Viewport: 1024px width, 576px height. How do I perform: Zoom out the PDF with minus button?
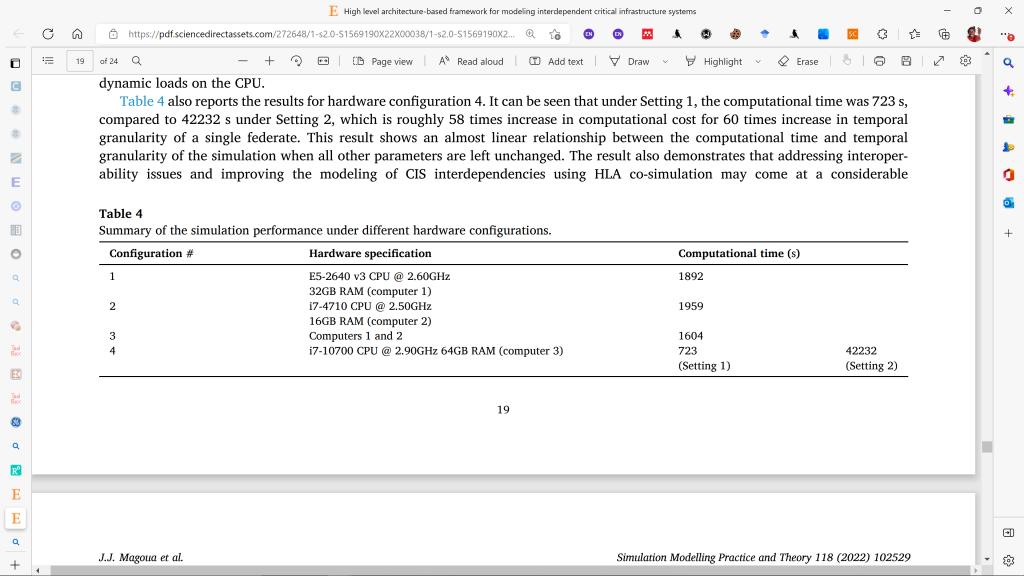pyautogui.click(x=243, y=61)
